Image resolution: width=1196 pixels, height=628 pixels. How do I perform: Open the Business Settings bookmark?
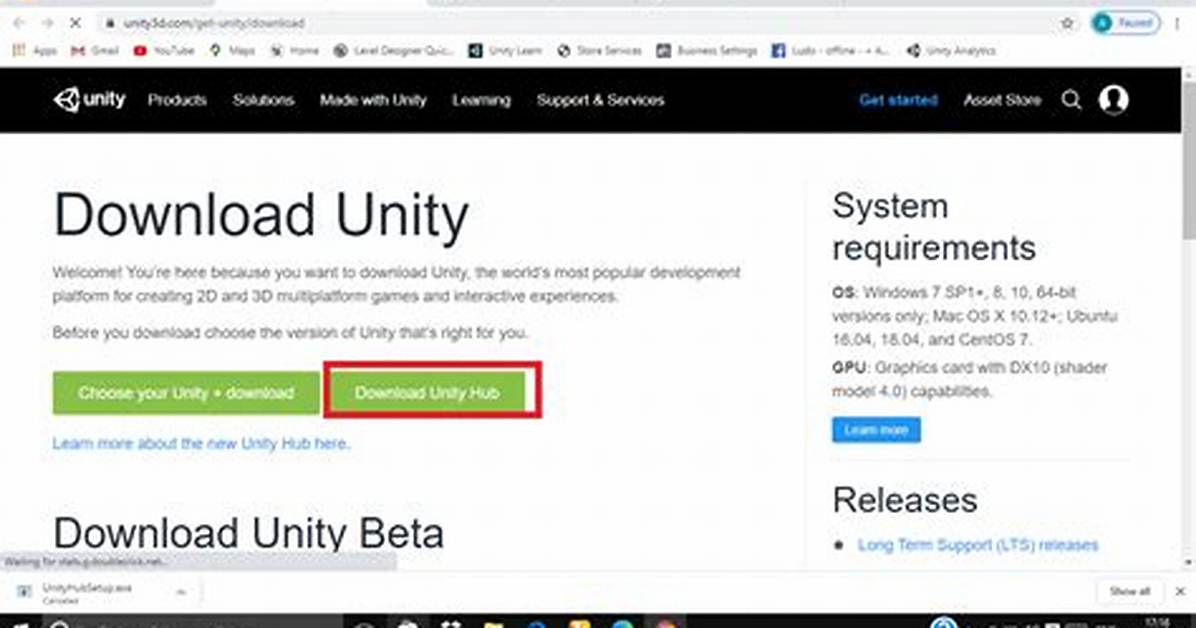[707, 51]
